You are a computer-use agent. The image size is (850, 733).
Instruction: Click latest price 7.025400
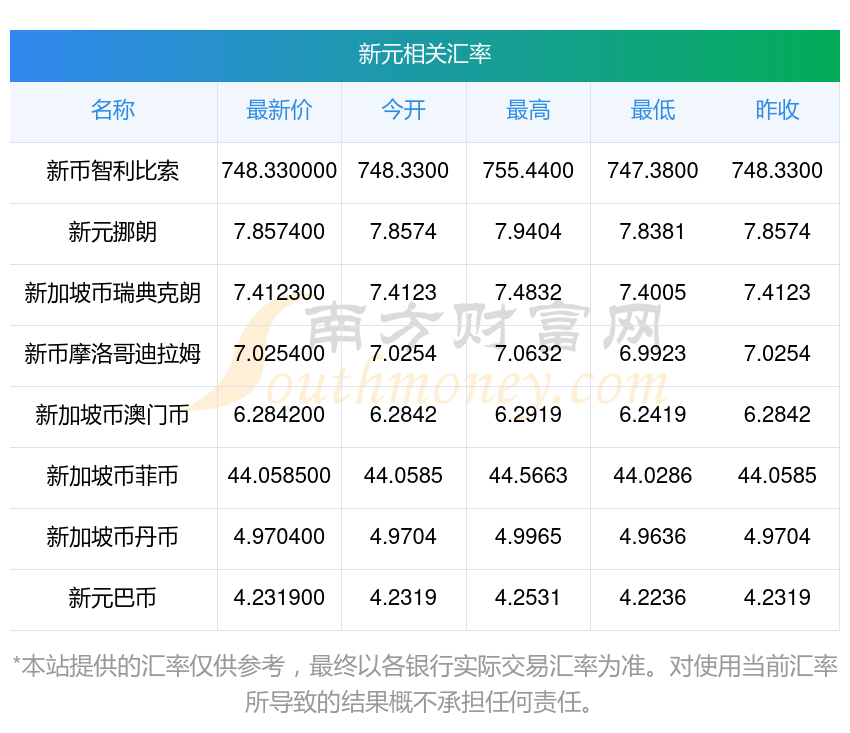[279, 354]
